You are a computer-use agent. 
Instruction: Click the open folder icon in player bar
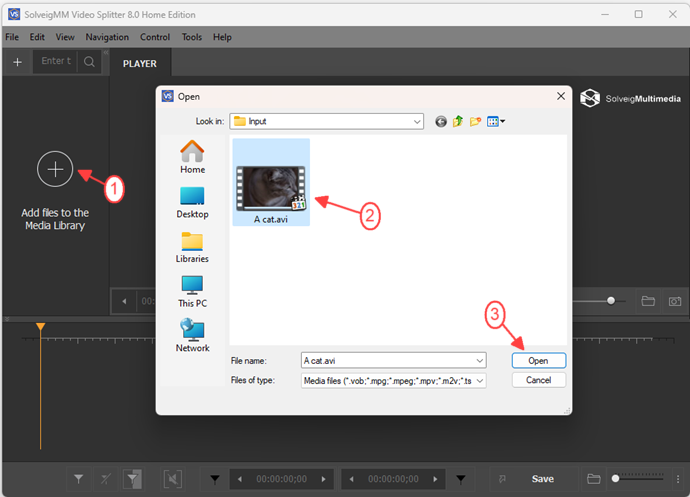pos(648,301)
